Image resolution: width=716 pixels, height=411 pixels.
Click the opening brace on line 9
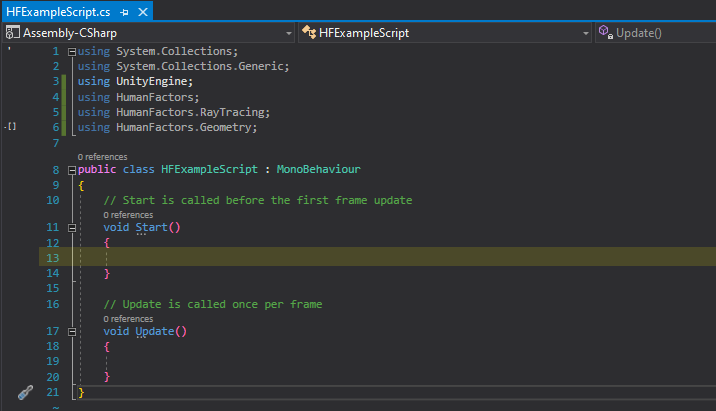[x=81, y=186]
